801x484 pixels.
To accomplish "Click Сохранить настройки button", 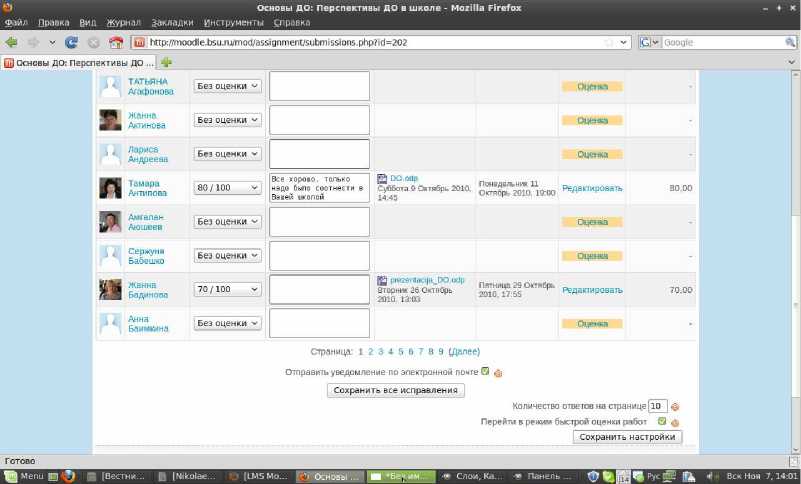I will point(627,437).
